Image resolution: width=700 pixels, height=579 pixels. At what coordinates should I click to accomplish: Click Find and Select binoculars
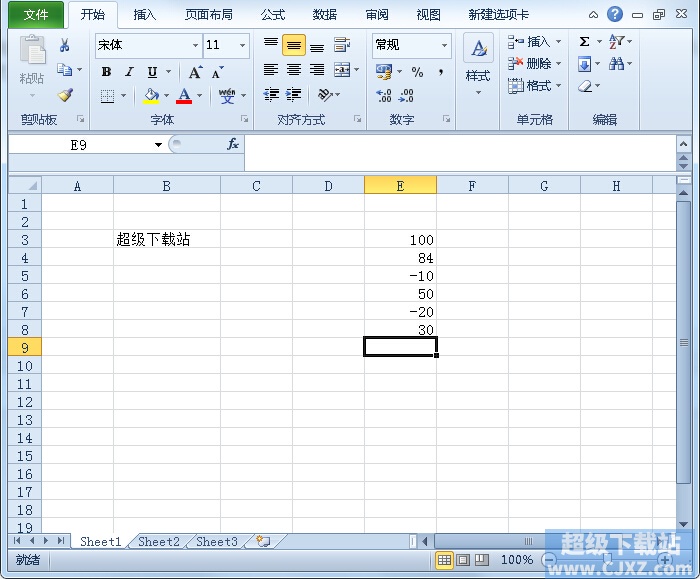pyautogui.click(x=617, y=64)
